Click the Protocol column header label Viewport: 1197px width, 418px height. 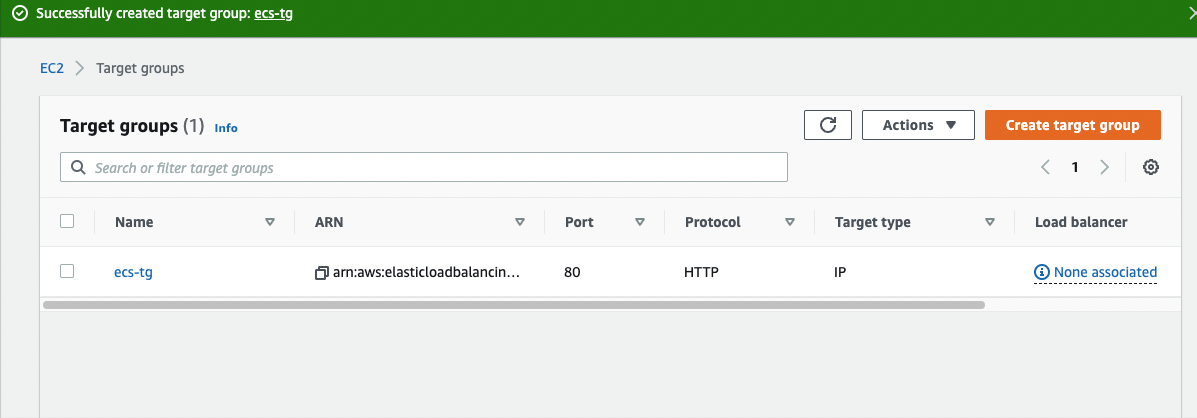pyautogui.click(x=713, y=222)
